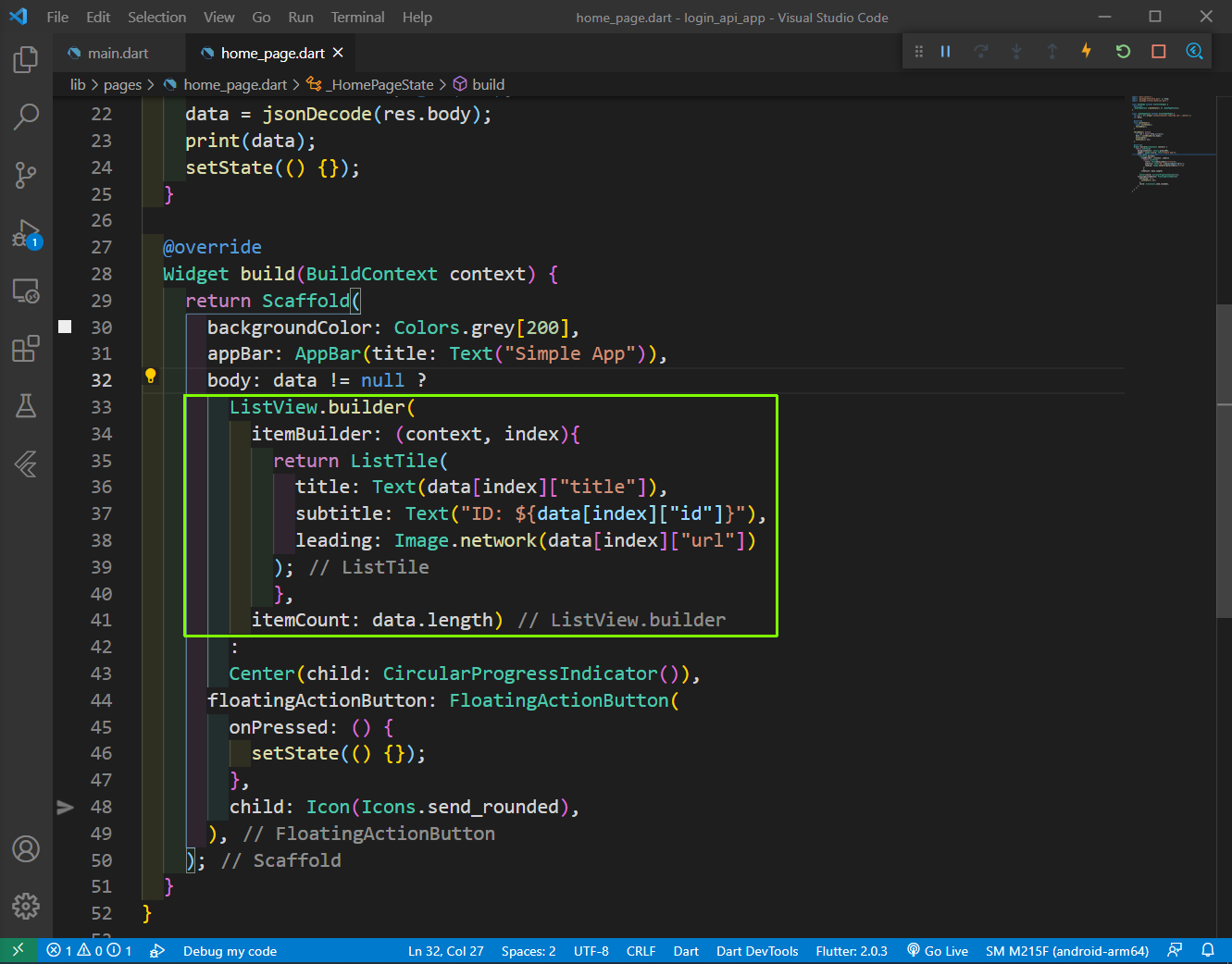This screenshot has height=964, width=1232.
Task: Pause the debug session
Action: click(946, 52)
